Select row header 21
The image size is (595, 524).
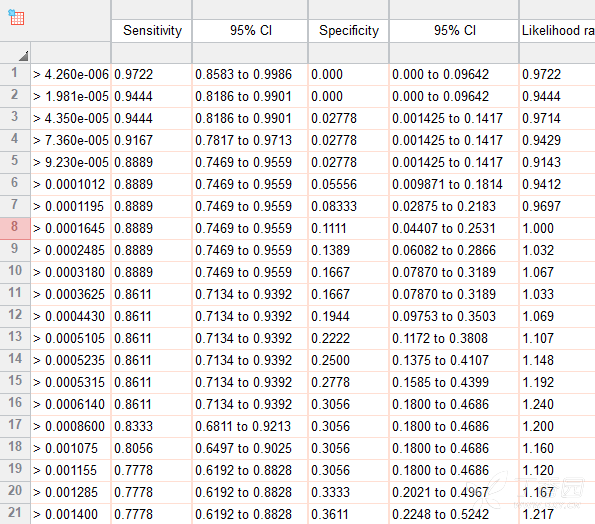point(15,514)
